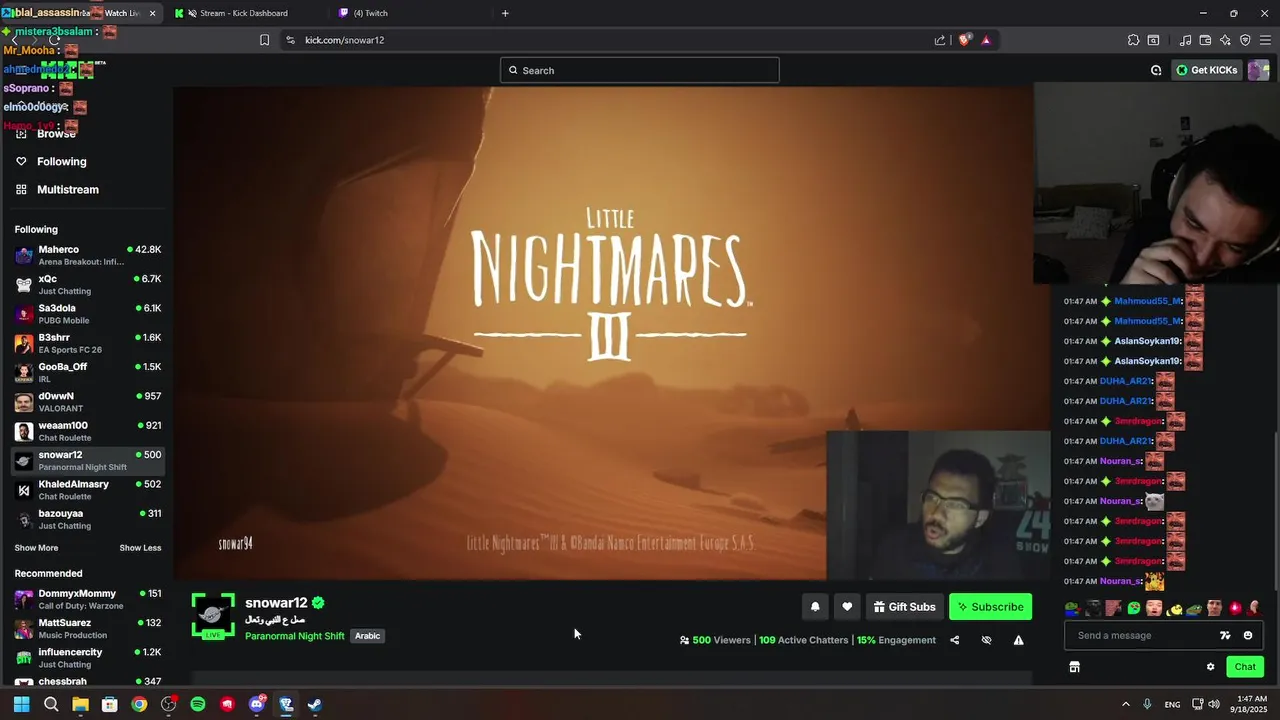1280x720 pixels.
Task: Open emoji picker in message box
Action: 1247,635
